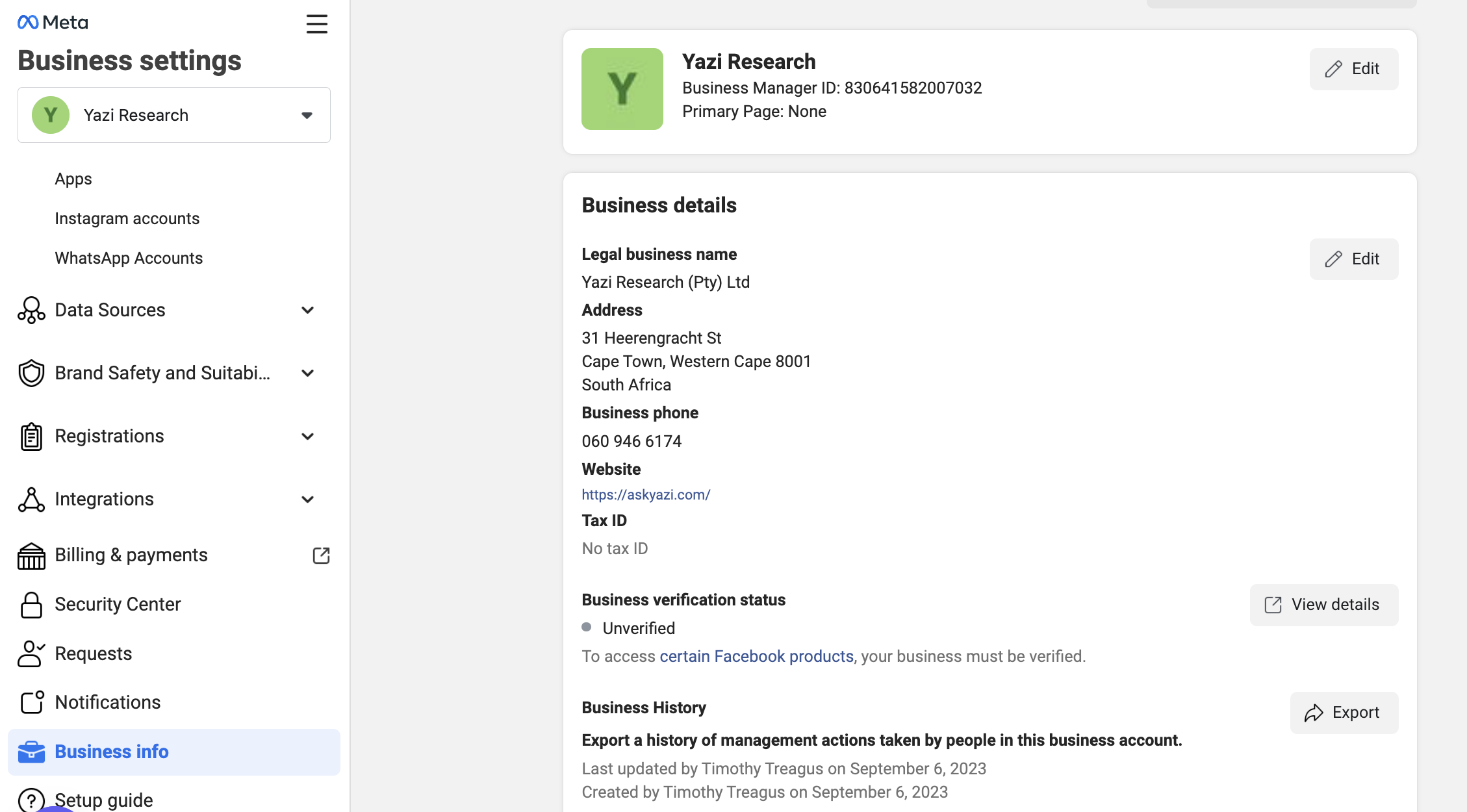Viewport: 1467px width, 812px height.
Task: Expand the Registrations section
Action: click(307, 437)
